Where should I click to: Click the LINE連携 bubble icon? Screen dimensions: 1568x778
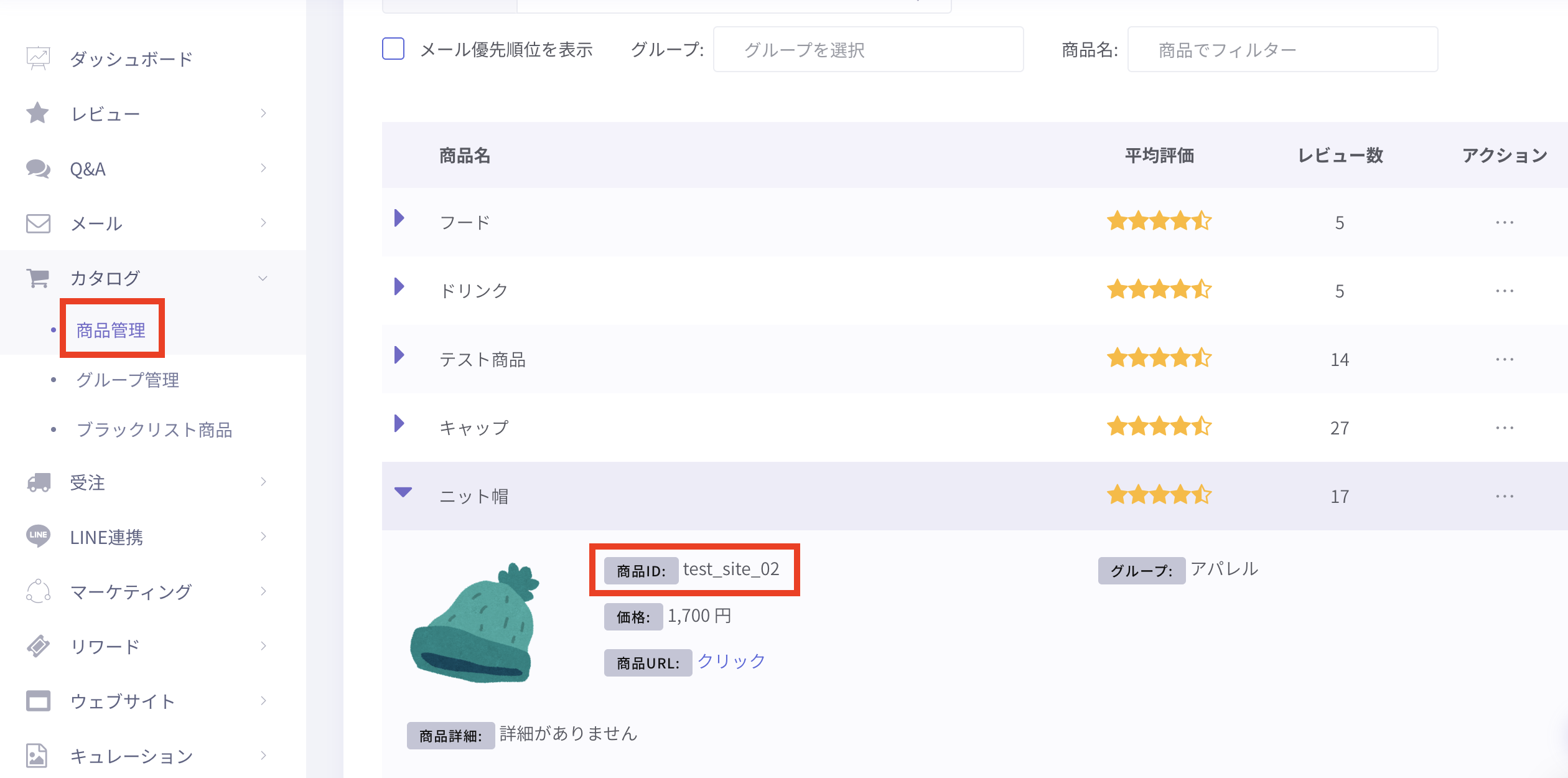point(38,537)
